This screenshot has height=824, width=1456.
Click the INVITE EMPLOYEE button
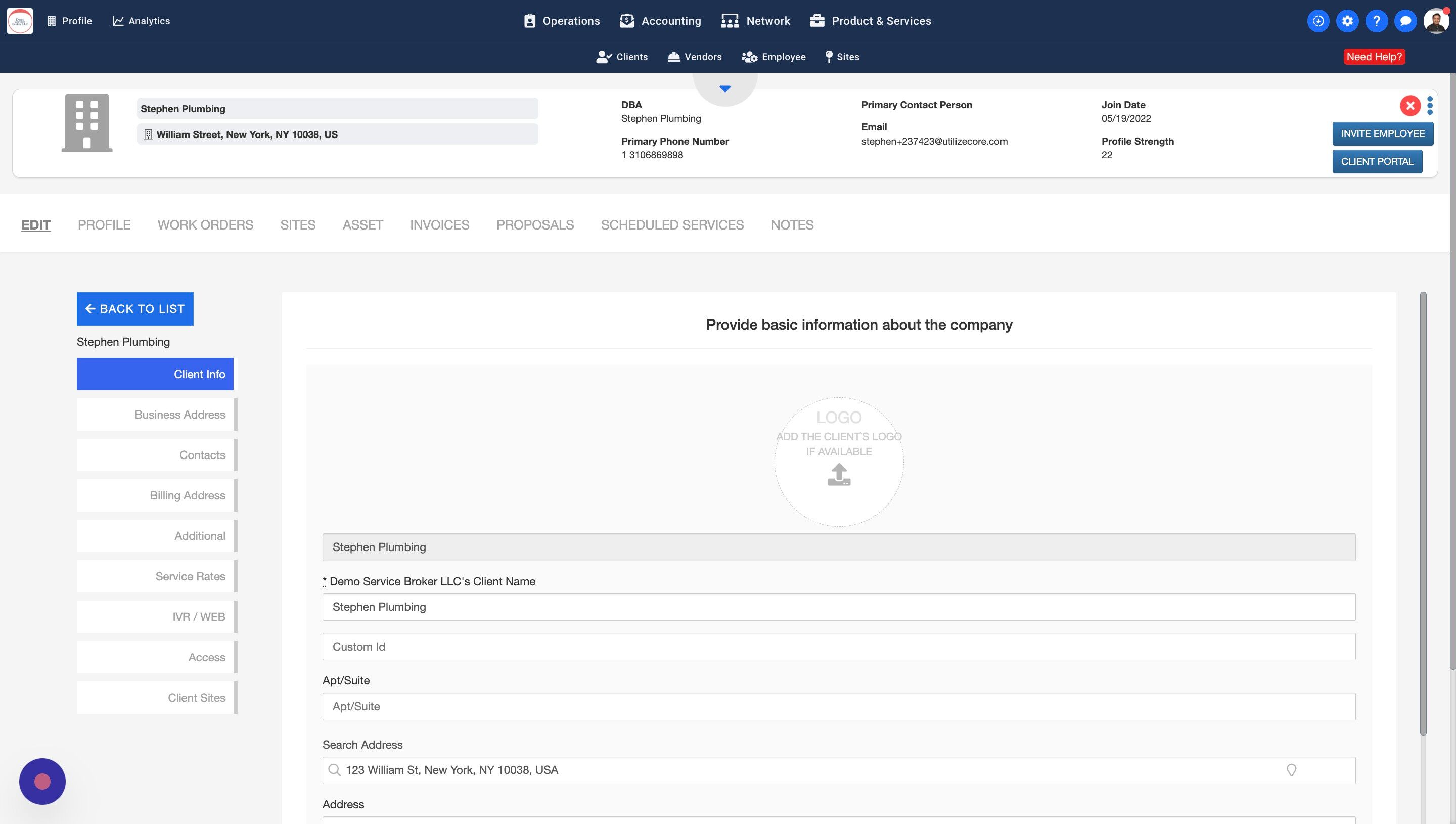[x=1382, y=133]
